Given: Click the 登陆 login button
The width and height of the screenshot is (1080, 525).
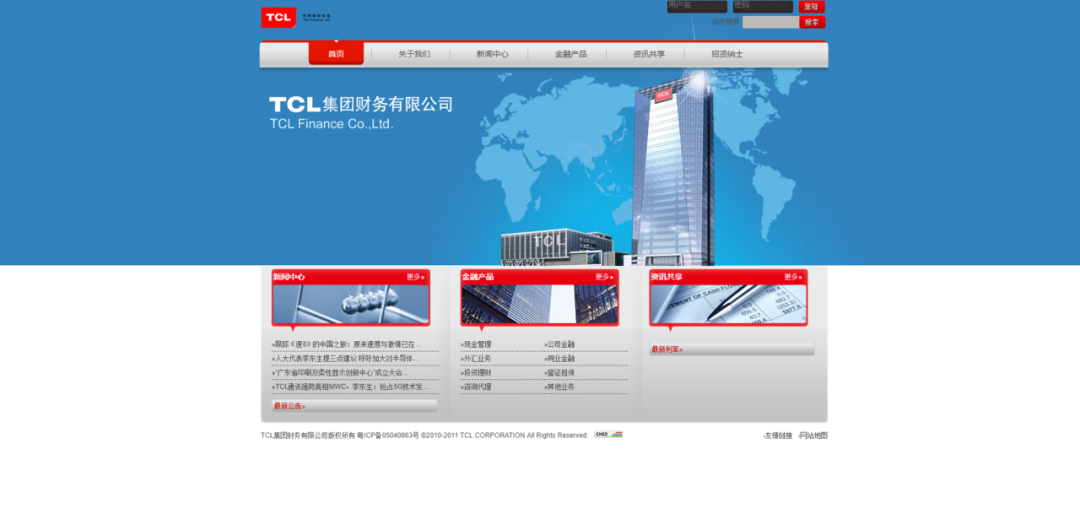Looking at the screenshot, I should point(811,6).
